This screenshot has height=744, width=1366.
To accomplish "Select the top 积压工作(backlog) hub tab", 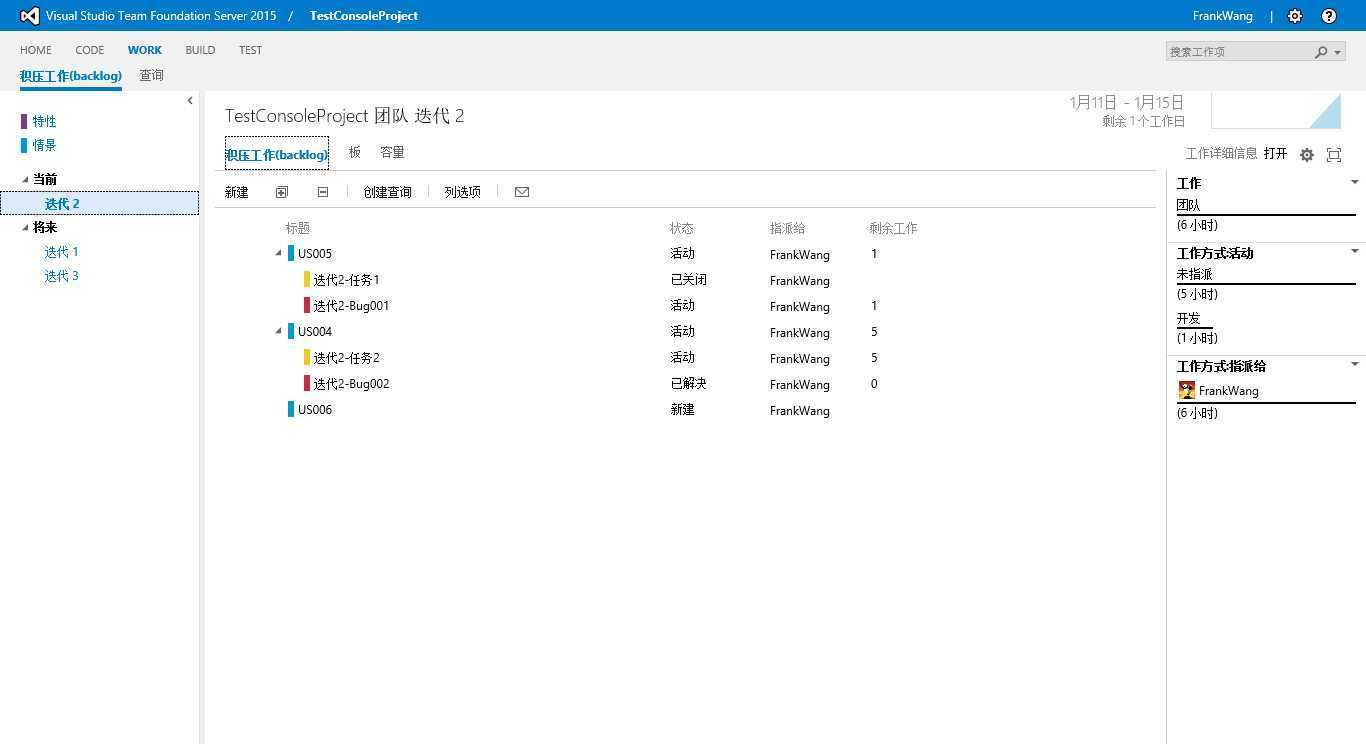I will click(71, 76).
